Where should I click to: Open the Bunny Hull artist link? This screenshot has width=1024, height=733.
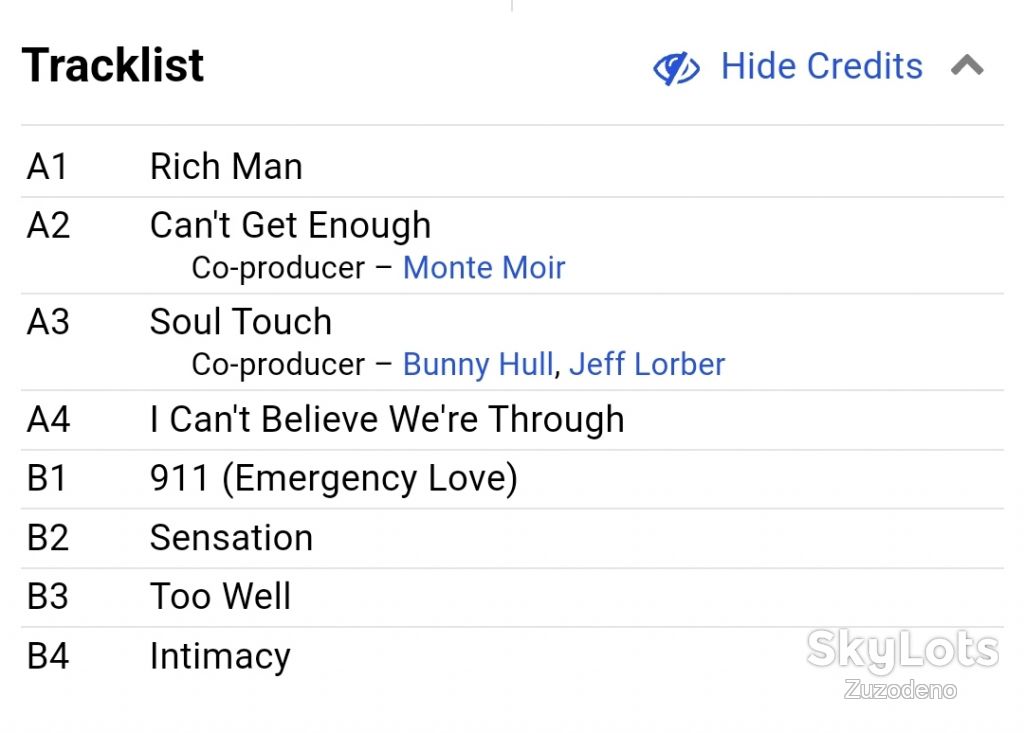(x=478, y=364)
